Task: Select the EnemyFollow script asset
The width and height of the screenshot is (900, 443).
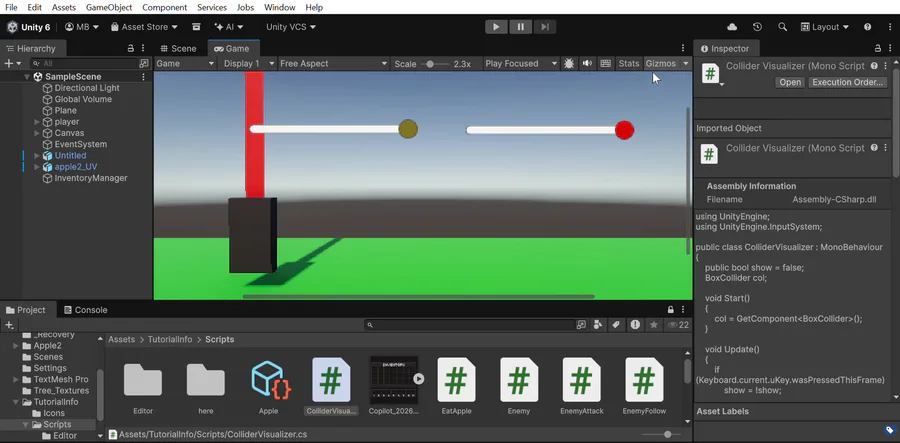Action: pyautogui.click(x=644, y=379)
